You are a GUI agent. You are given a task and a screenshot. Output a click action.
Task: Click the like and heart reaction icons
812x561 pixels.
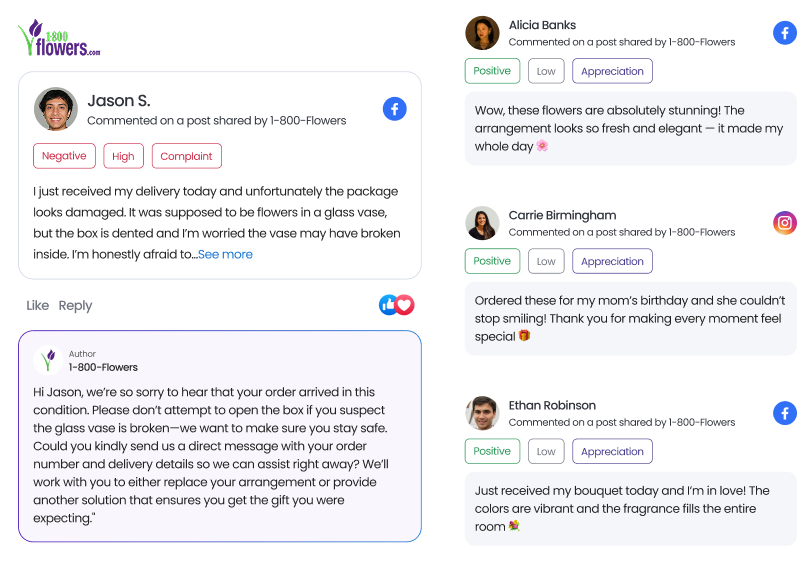[396, 305]
